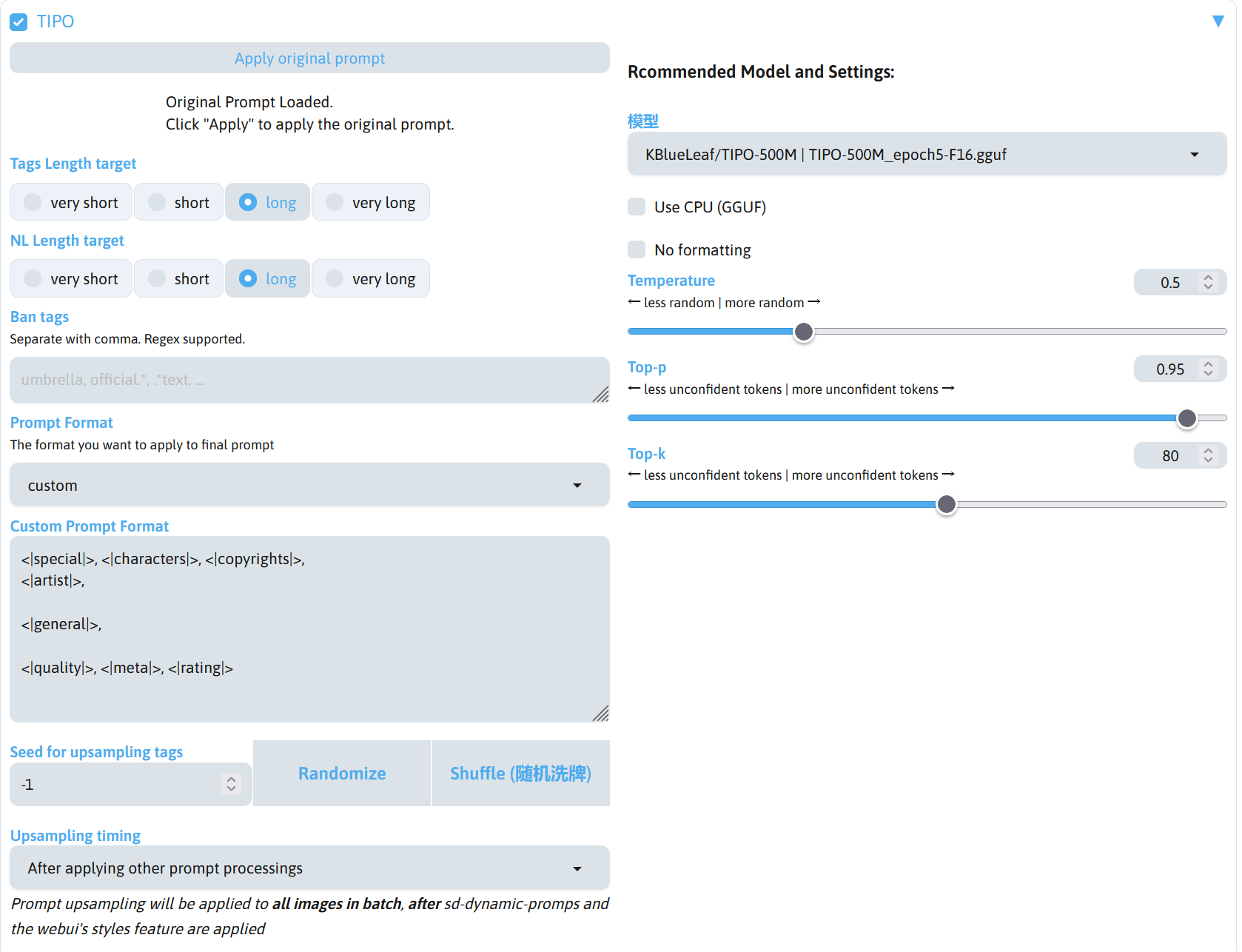This screenshot has width=1242, height=952.
Task: Select 'very short' for Tags Length target
Action: coord(71,203)
